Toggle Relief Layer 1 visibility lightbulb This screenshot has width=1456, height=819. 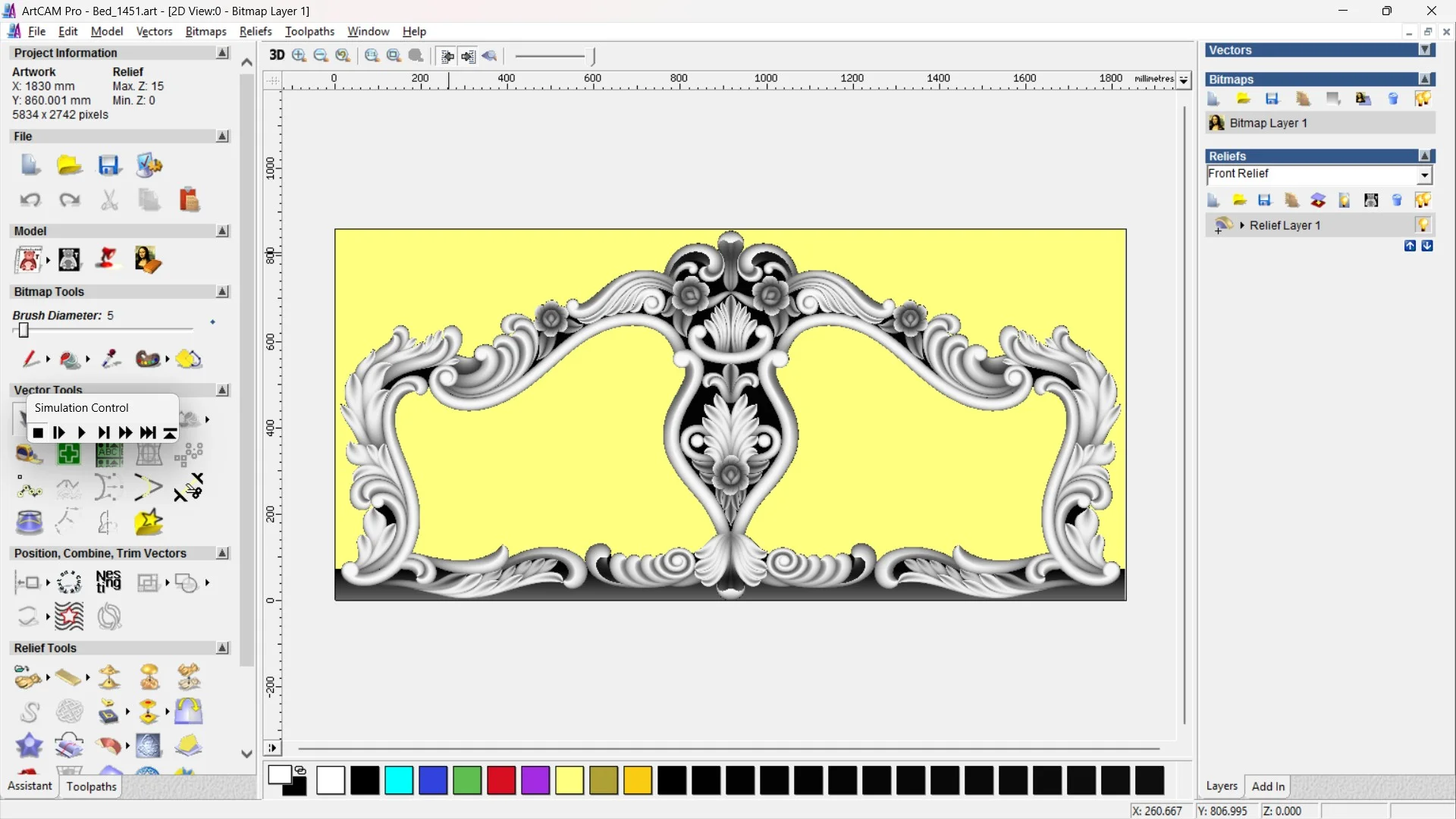click(x=1423, y=225)
